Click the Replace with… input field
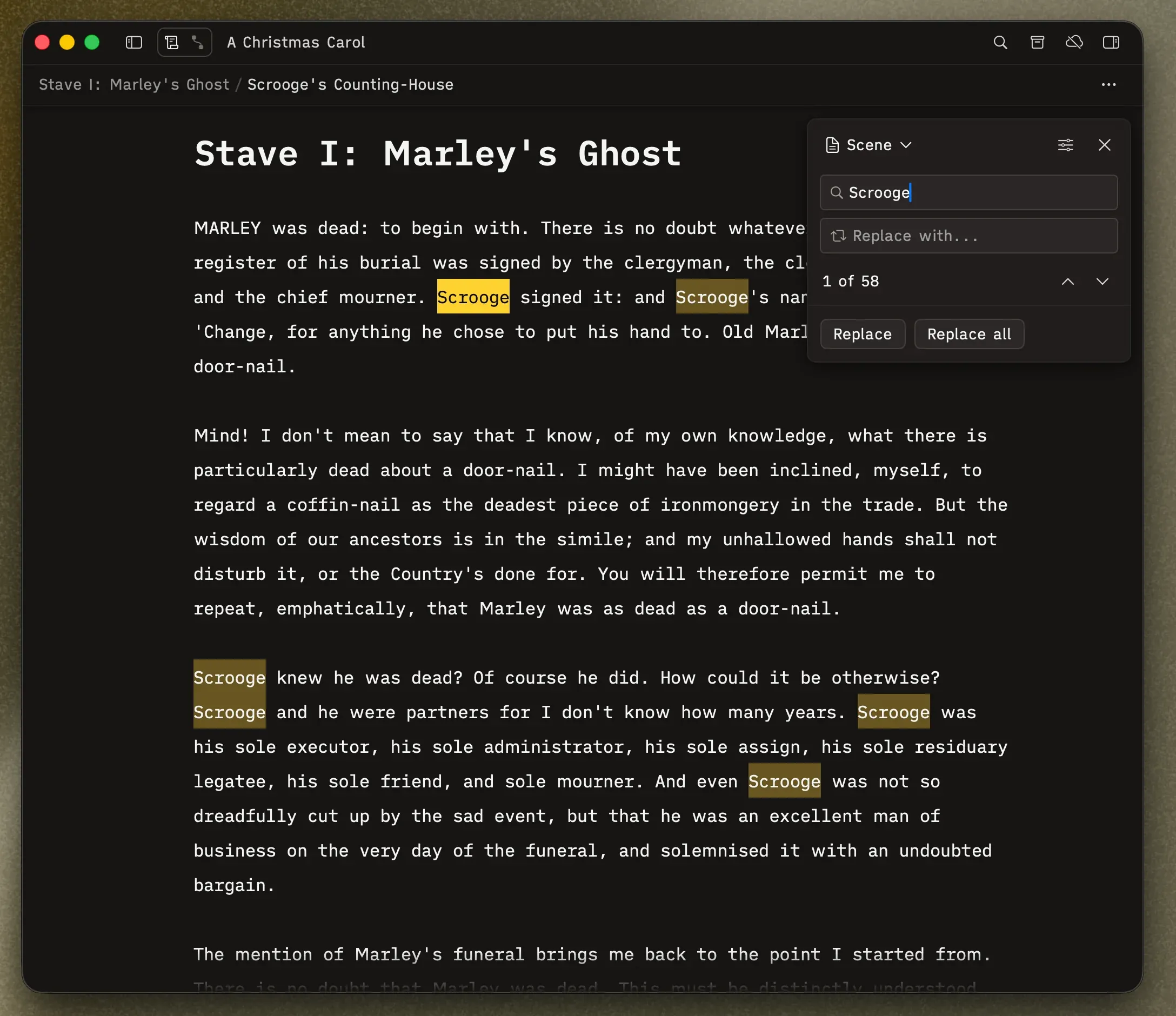The image size is (1176, 1016). (969, 236)
